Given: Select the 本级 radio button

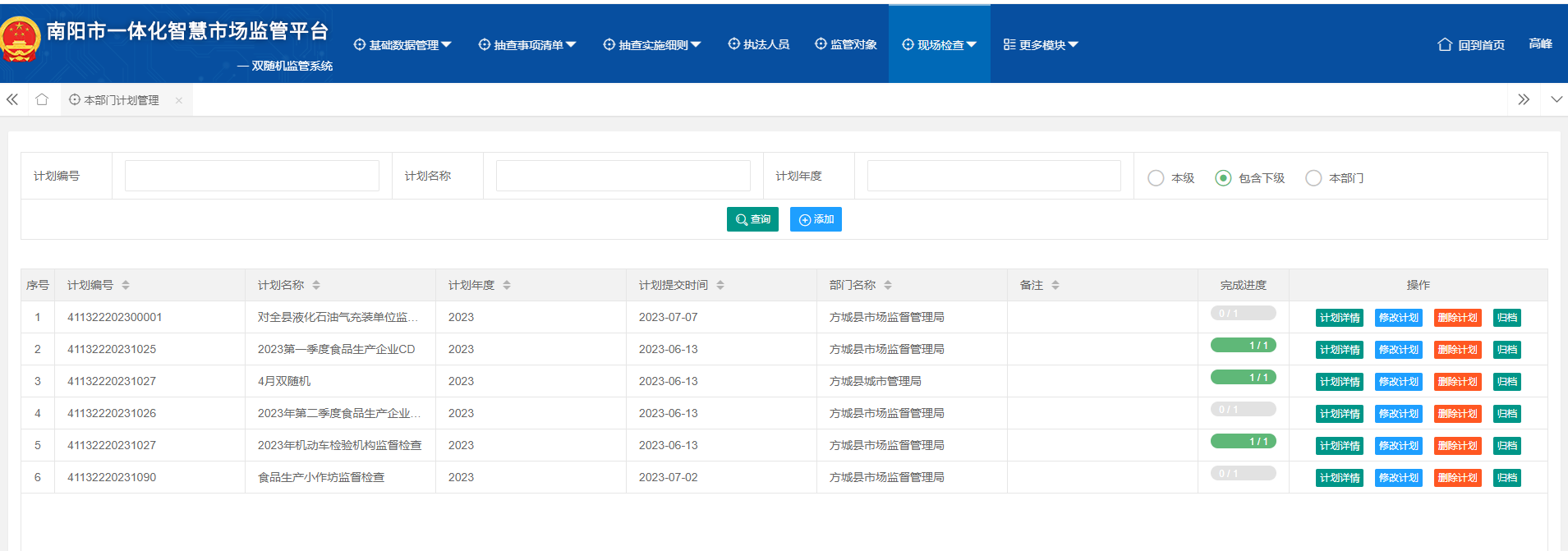Looking at the screenshot, I should pos(1156,178).
